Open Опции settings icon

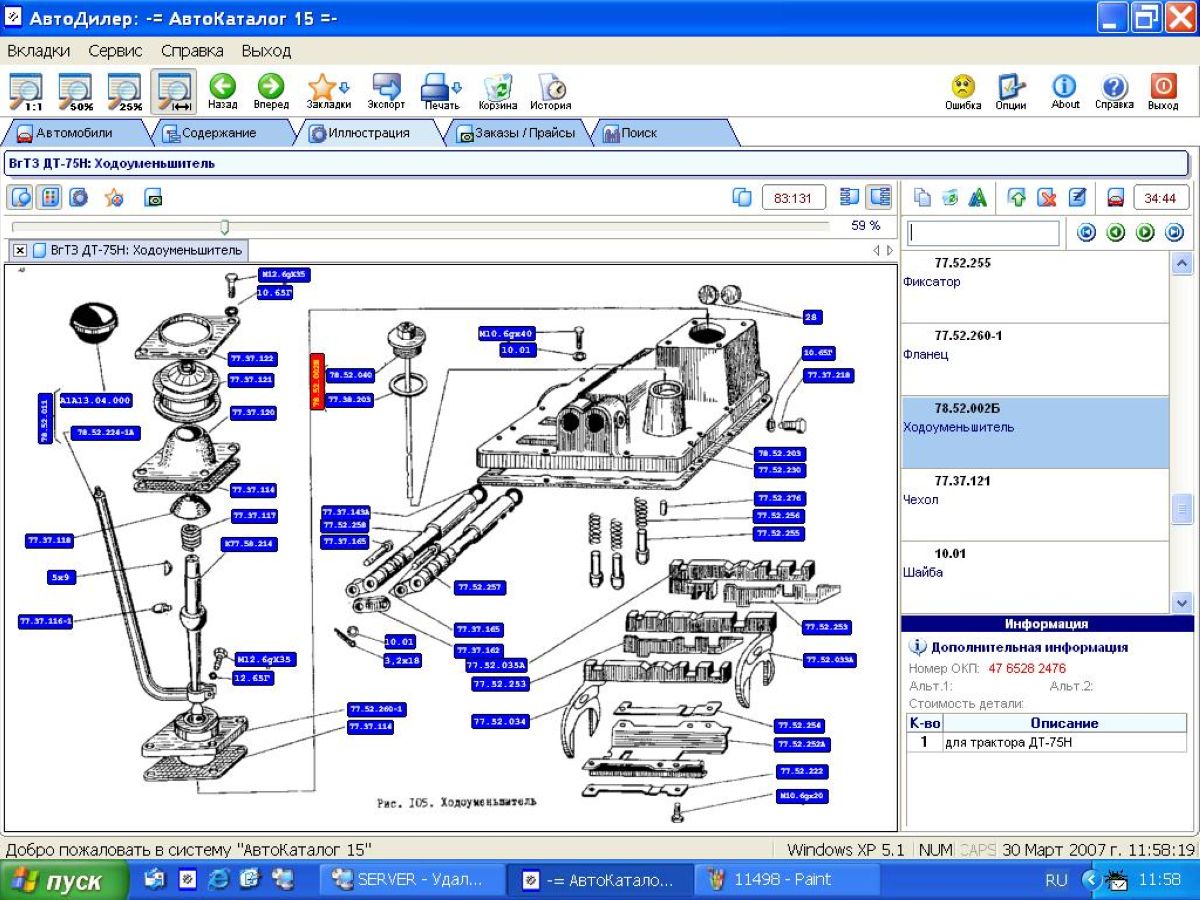point(1011,88)
